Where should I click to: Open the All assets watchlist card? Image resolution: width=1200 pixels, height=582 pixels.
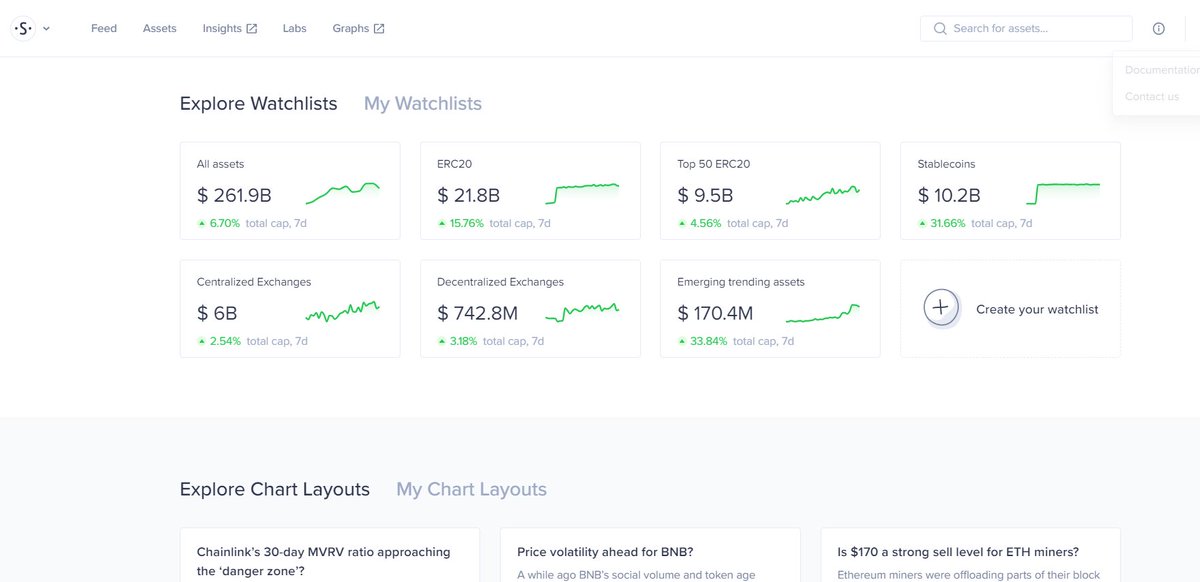(x=290, y=191)
